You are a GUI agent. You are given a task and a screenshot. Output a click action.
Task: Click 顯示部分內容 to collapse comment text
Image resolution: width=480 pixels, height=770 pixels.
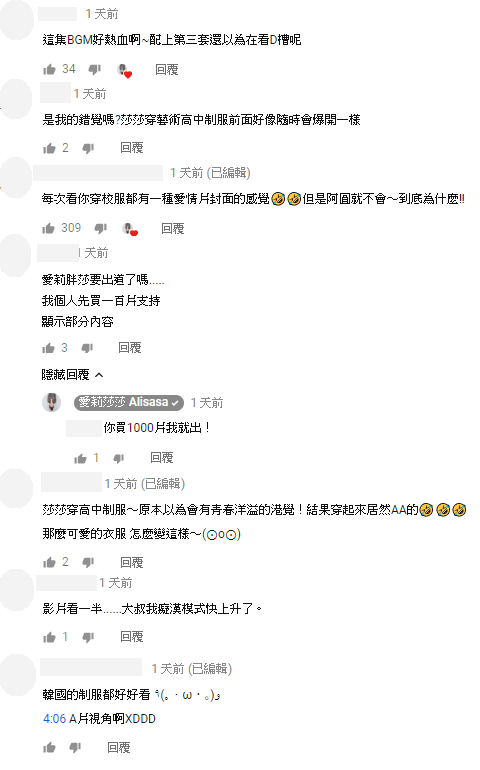(78, 322)
